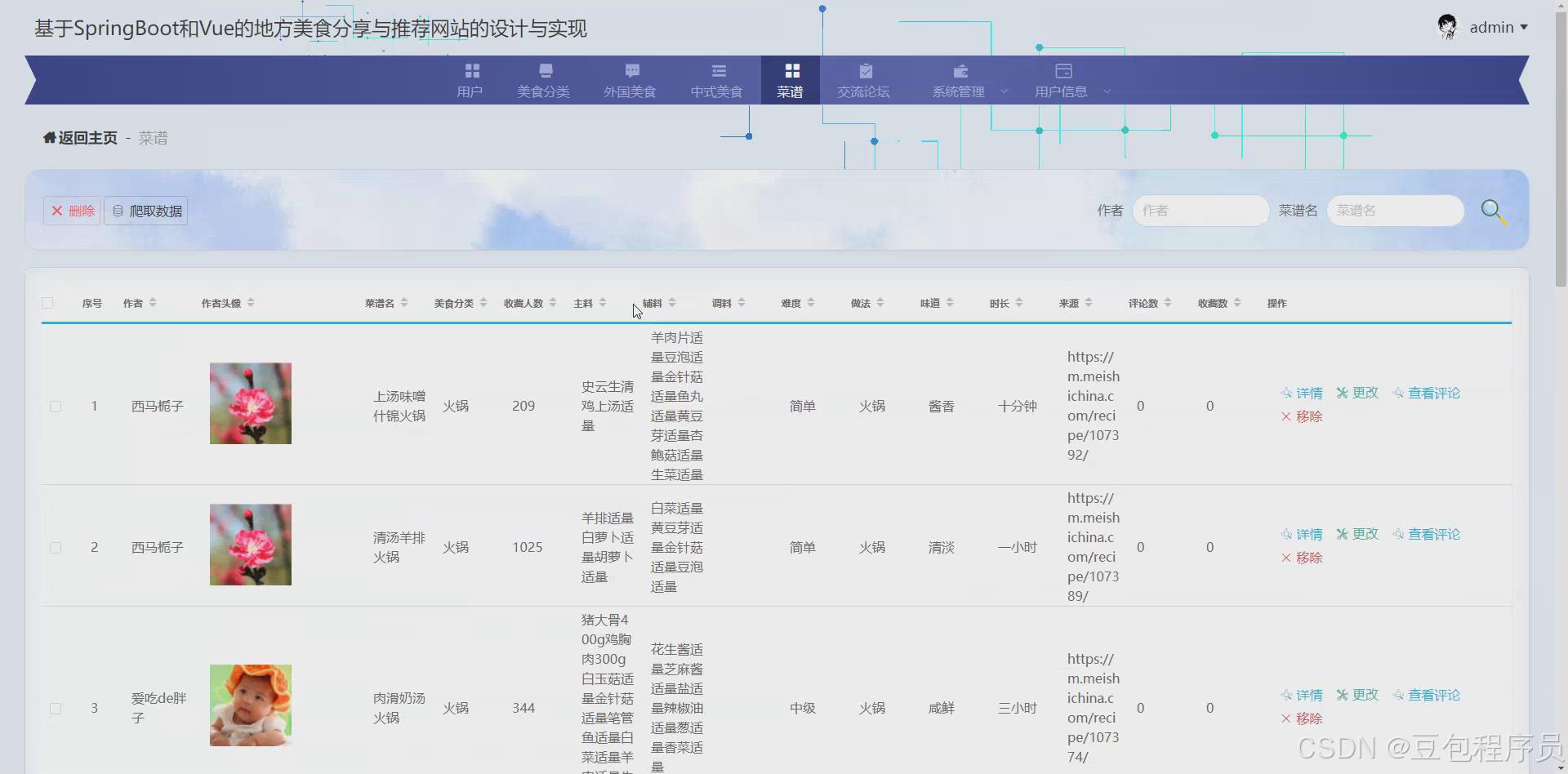Open source URL ending 10737​4/
Viewport: 1568px width, 774px height.
(x=1094, y=708)
